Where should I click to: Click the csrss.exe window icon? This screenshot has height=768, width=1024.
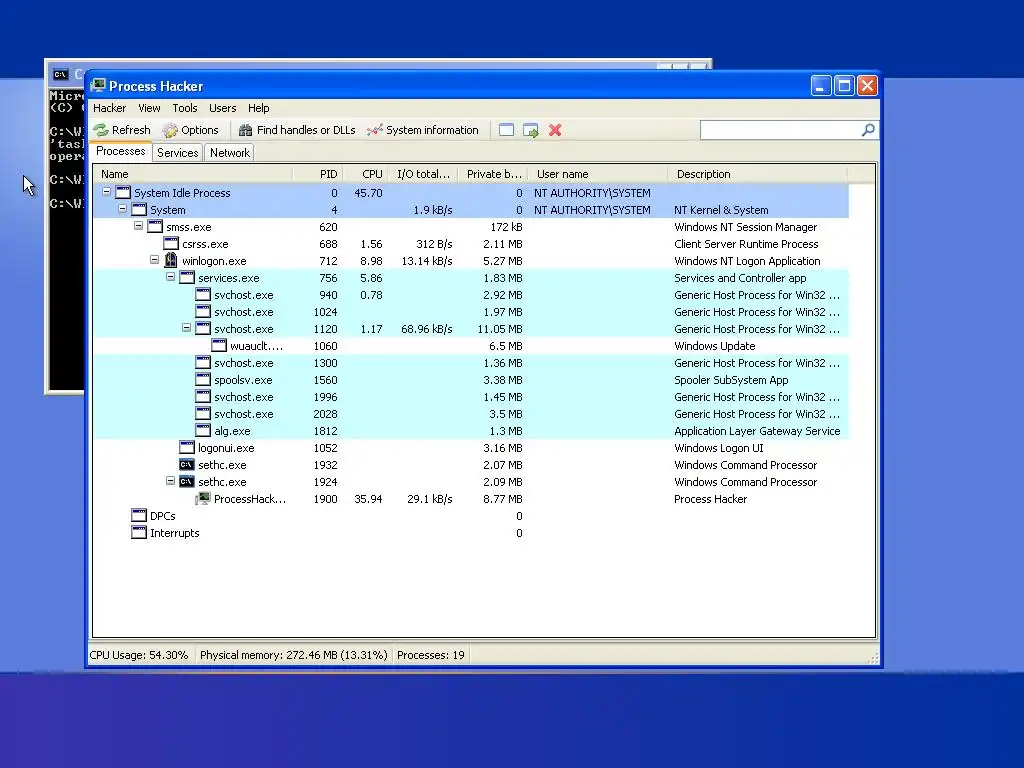pos(171,244)
